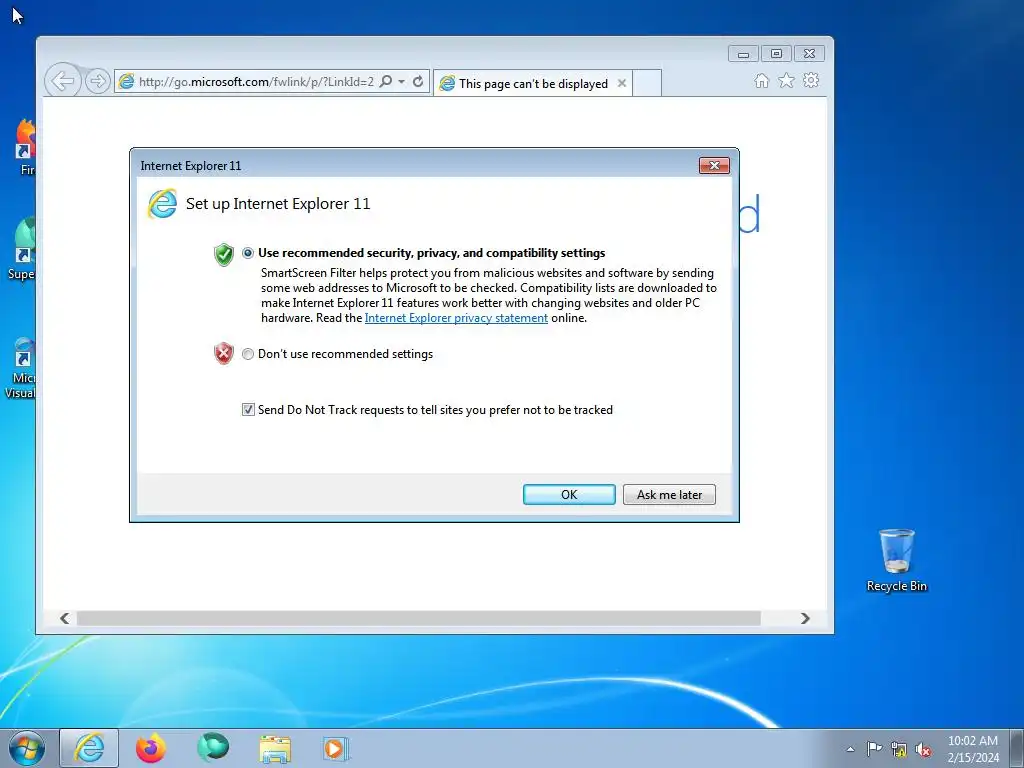Open the green globe browser taskbar icon
This screenshot has height=768, width=1024.
click(213, 748)
